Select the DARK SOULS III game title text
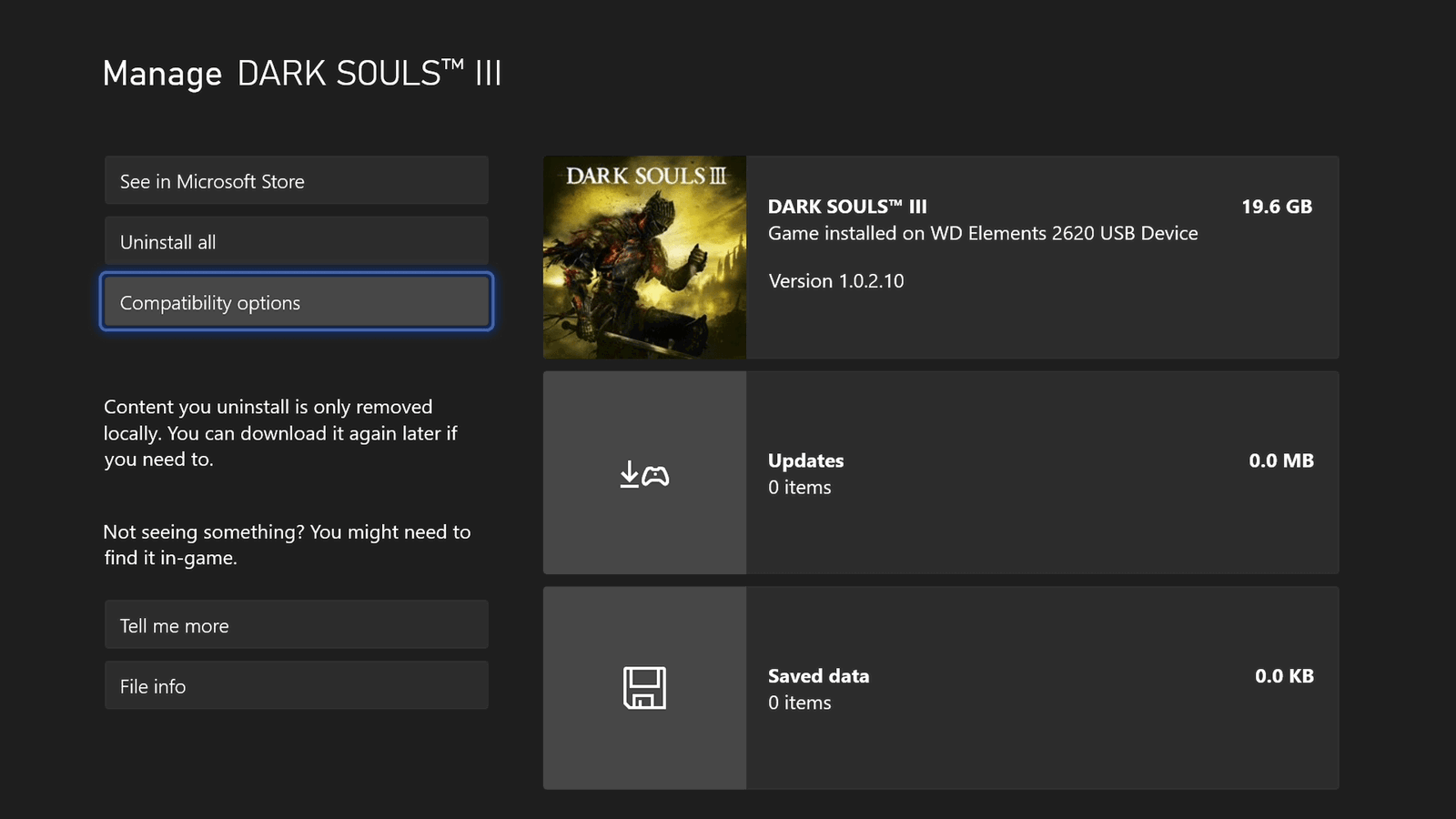The image size is (1456, 819). pyautogui.click(x=847, y=207)
